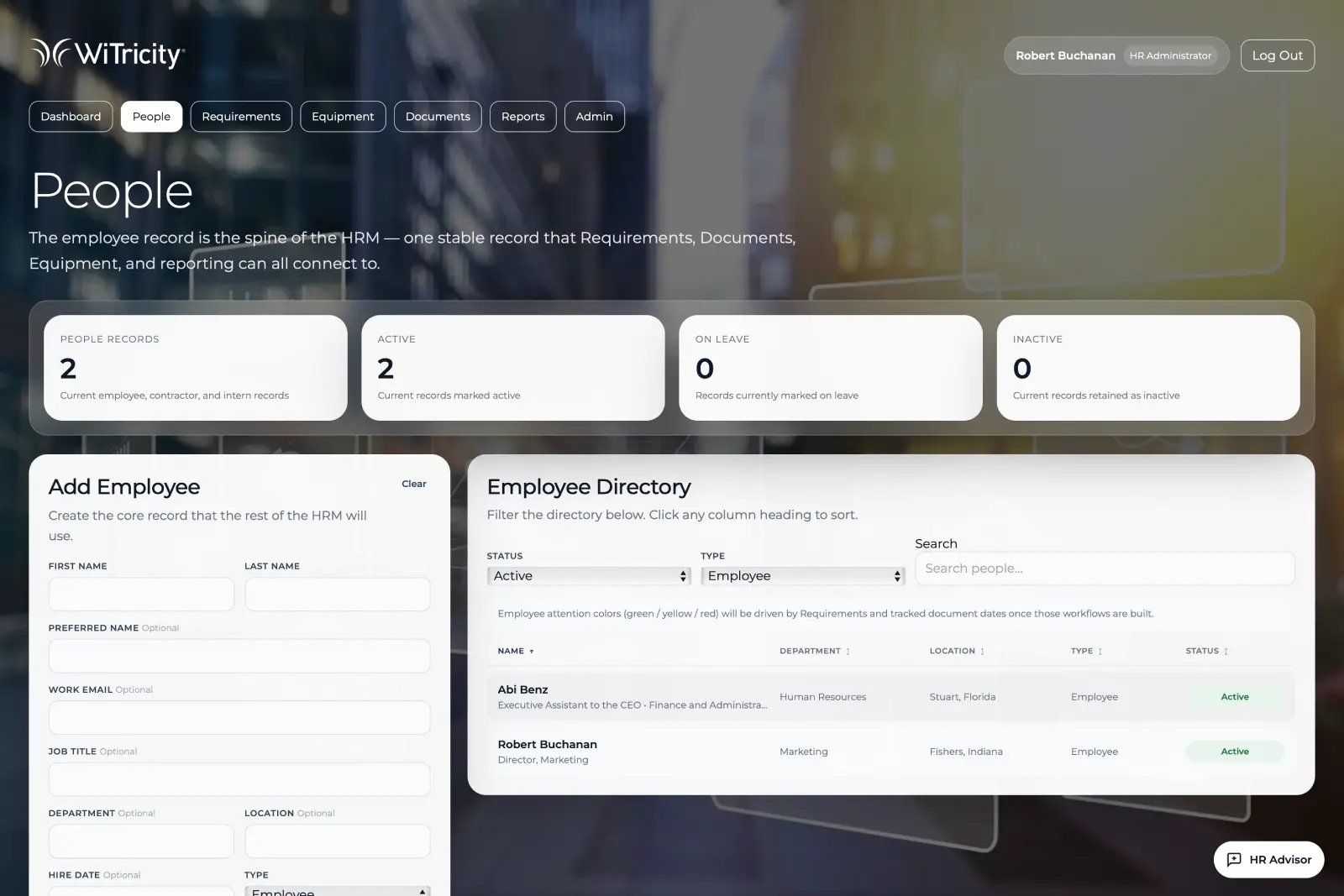The width and height of the screenshot is (1344, 896).
Task: Sort by Name column arrow icon
Action: click(532, 652)
